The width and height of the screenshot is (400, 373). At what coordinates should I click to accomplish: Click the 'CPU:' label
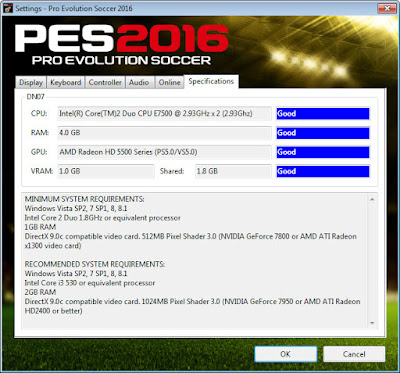(39, 114)
